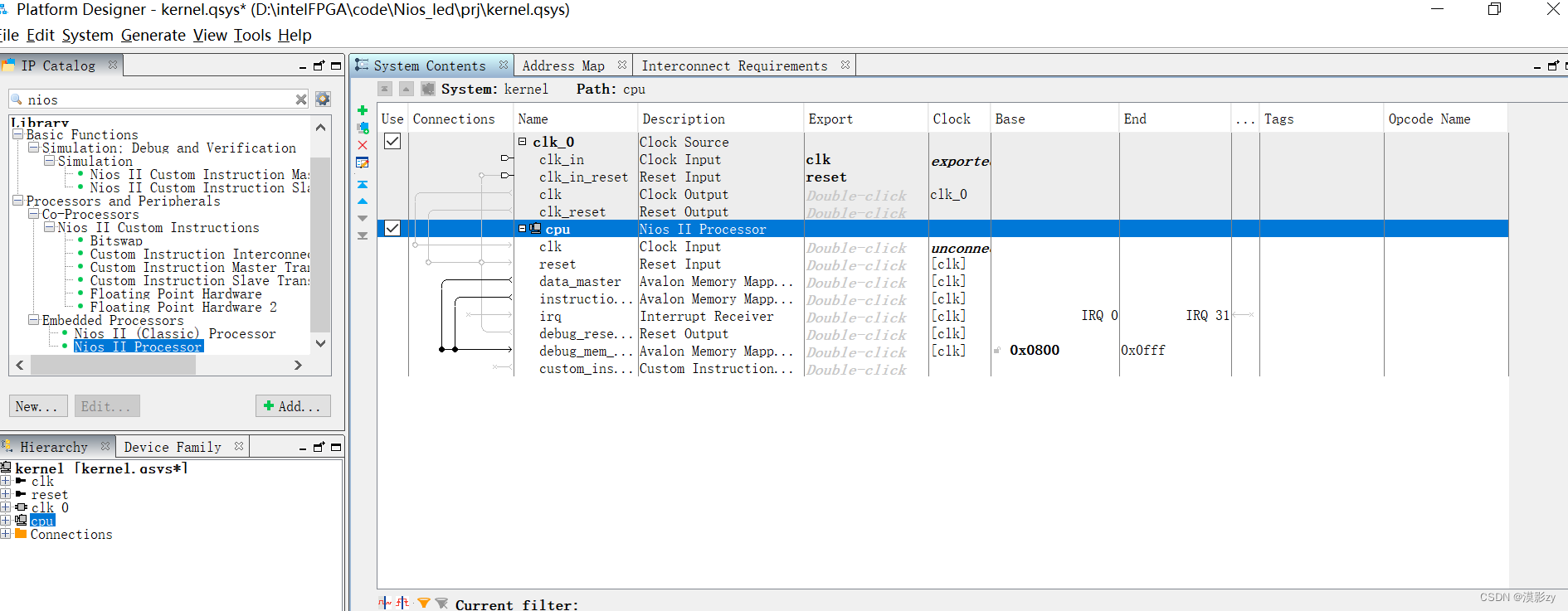Switch to the Device Family tab

coord(173,447)
